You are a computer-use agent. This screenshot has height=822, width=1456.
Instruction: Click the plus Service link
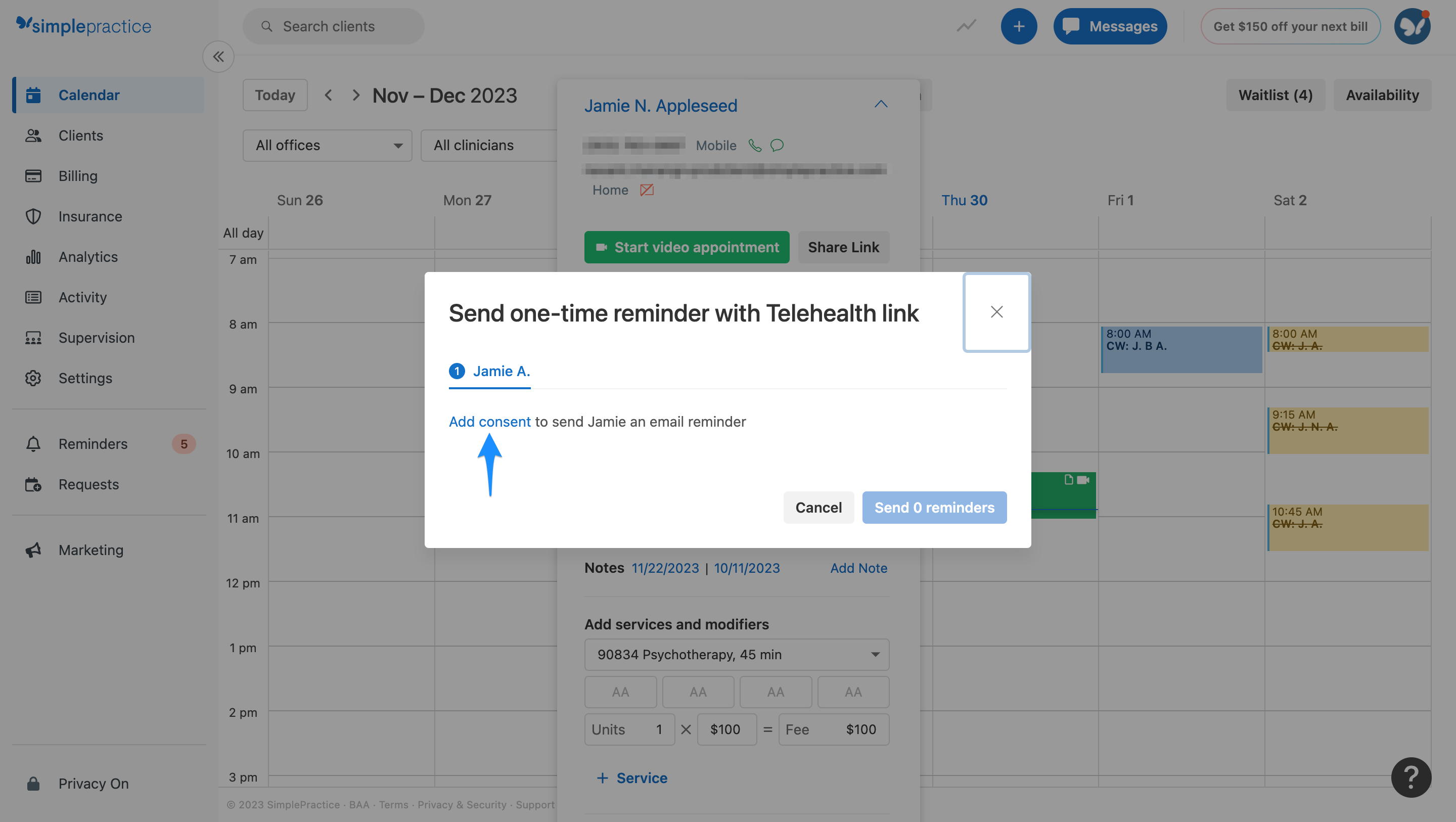click(x=632, y=778)
